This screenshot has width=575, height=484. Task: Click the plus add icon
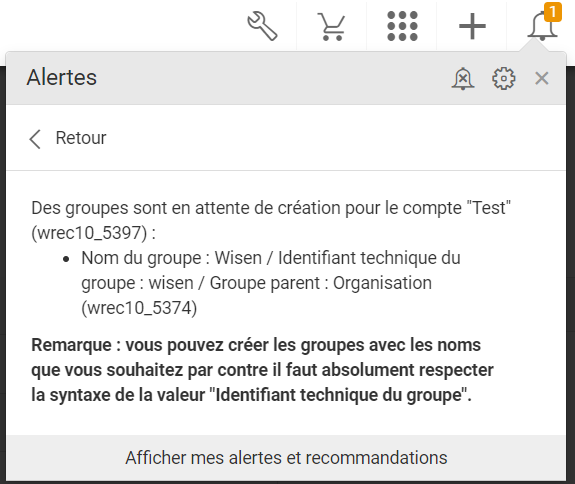[x=472, y=26]
